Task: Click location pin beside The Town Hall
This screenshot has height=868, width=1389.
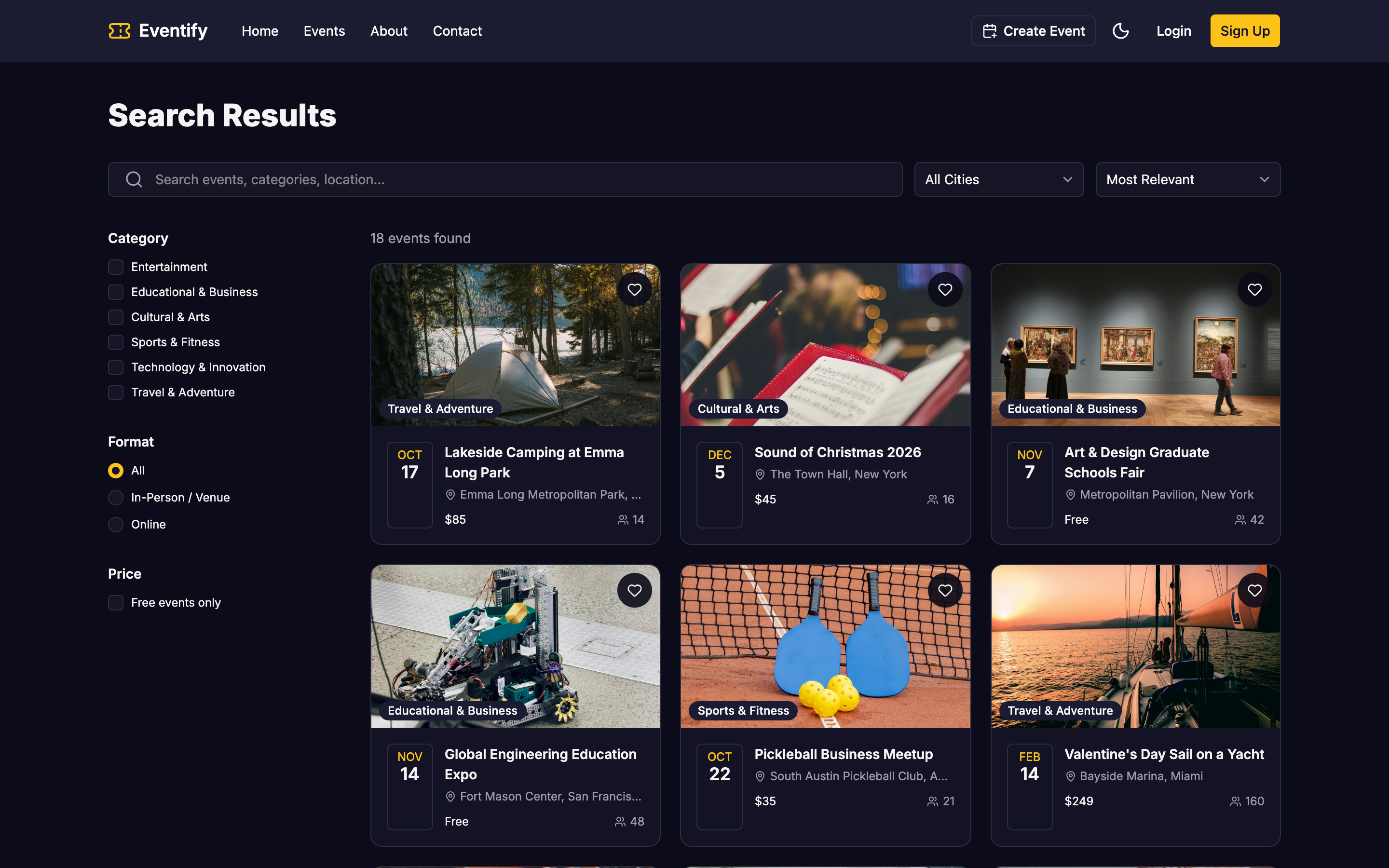Action: (760, 475)
